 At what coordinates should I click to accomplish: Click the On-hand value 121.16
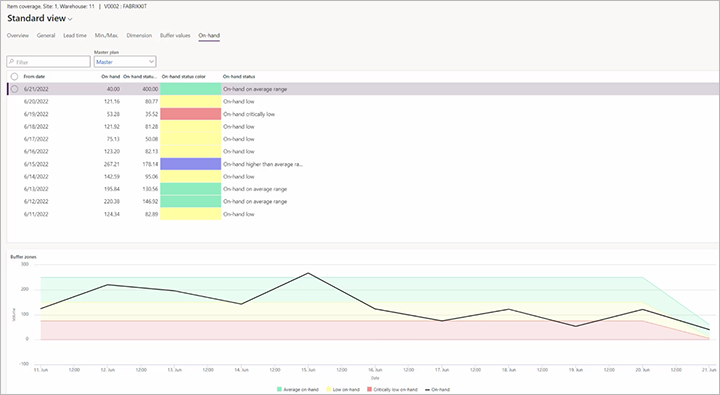112,102
